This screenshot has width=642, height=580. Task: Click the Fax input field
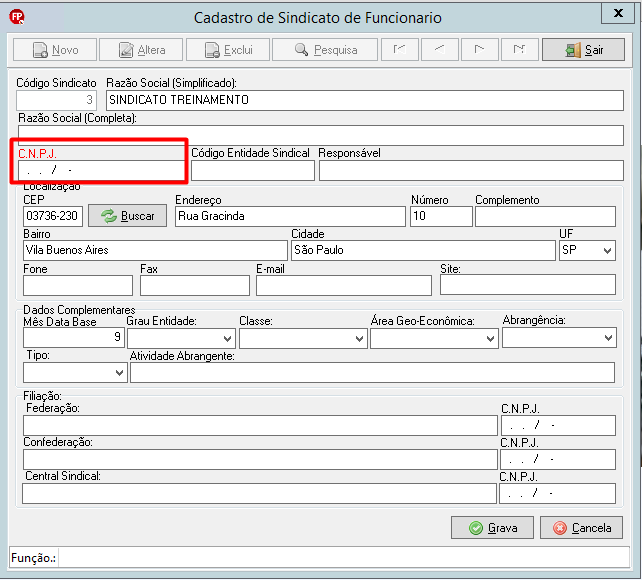coord(195,285)
